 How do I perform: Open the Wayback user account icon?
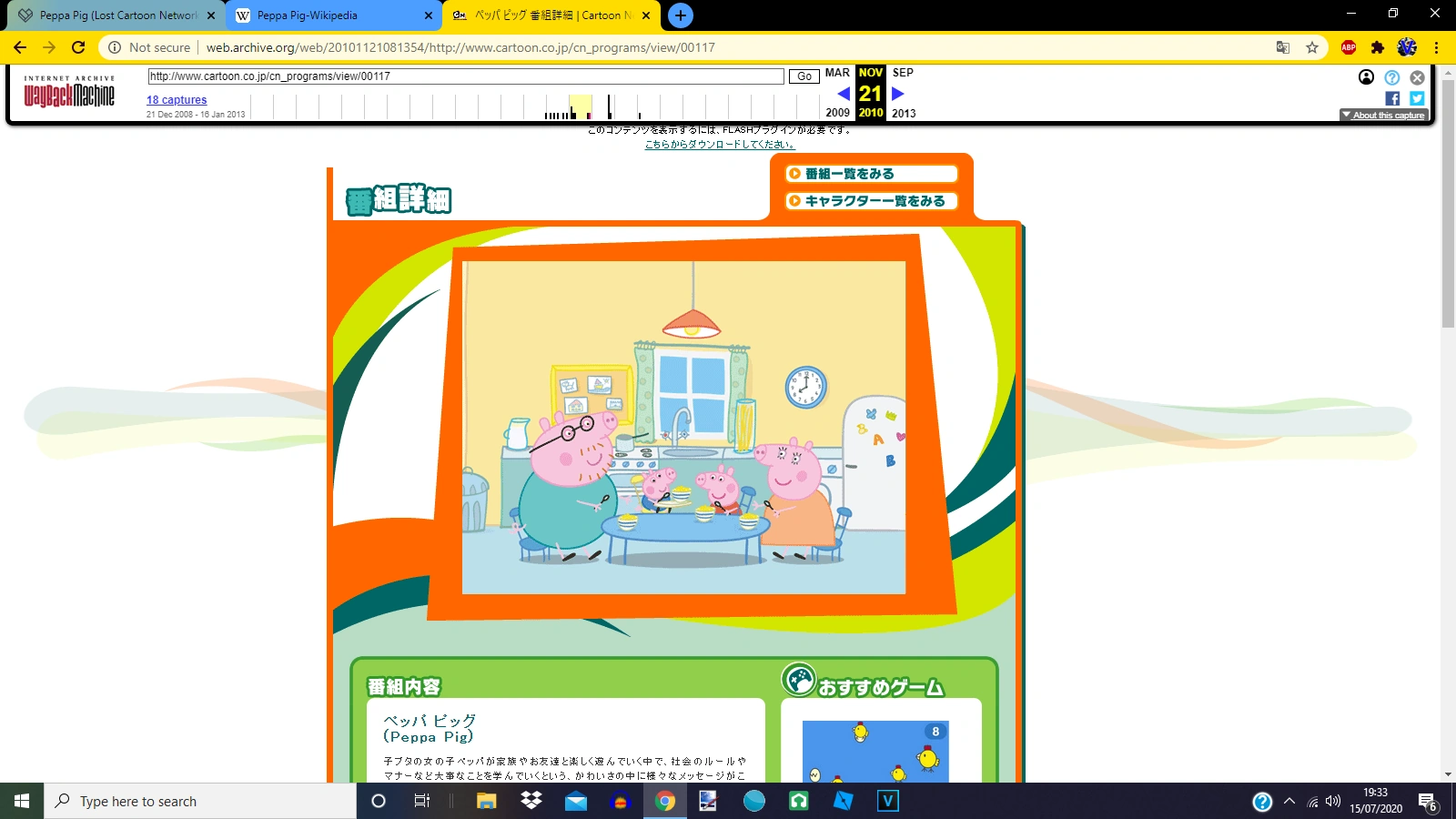[x=1366, y=77]
